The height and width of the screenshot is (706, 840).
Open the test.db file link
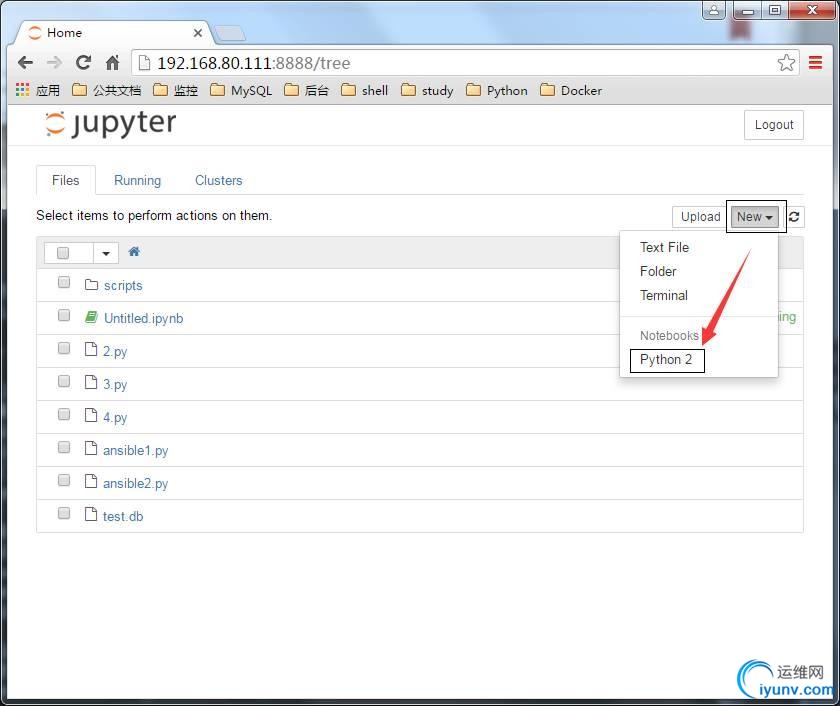coord(123,516)
